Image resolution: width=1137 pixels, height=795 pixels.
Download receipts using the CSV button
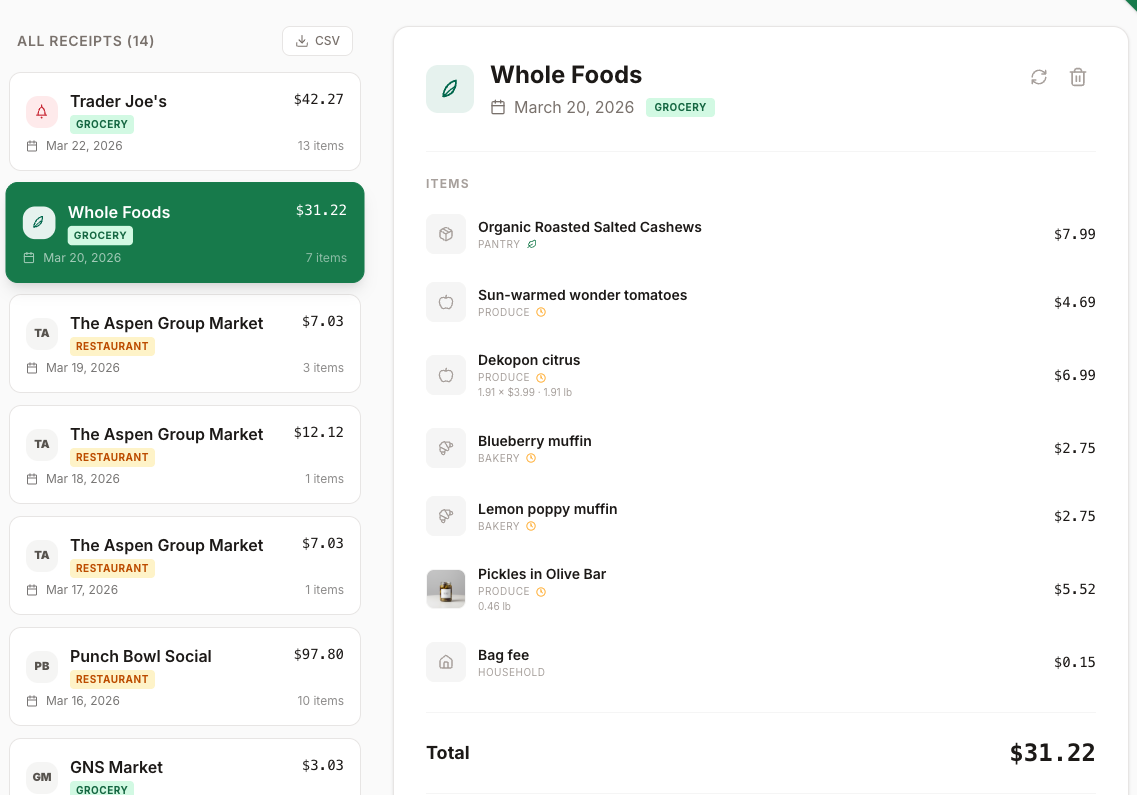(x=317, y=41)
